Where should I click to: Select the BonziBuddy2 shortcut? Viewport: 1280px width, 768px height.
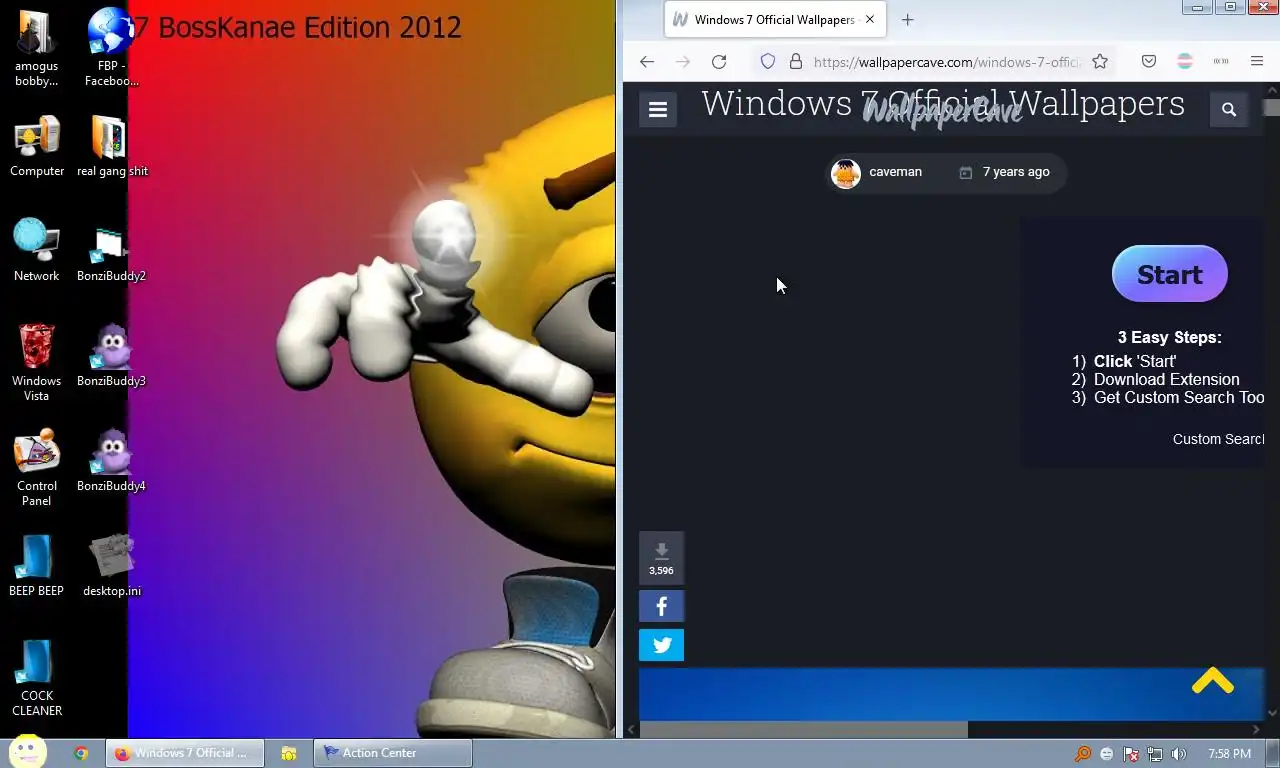pos(111,253)
